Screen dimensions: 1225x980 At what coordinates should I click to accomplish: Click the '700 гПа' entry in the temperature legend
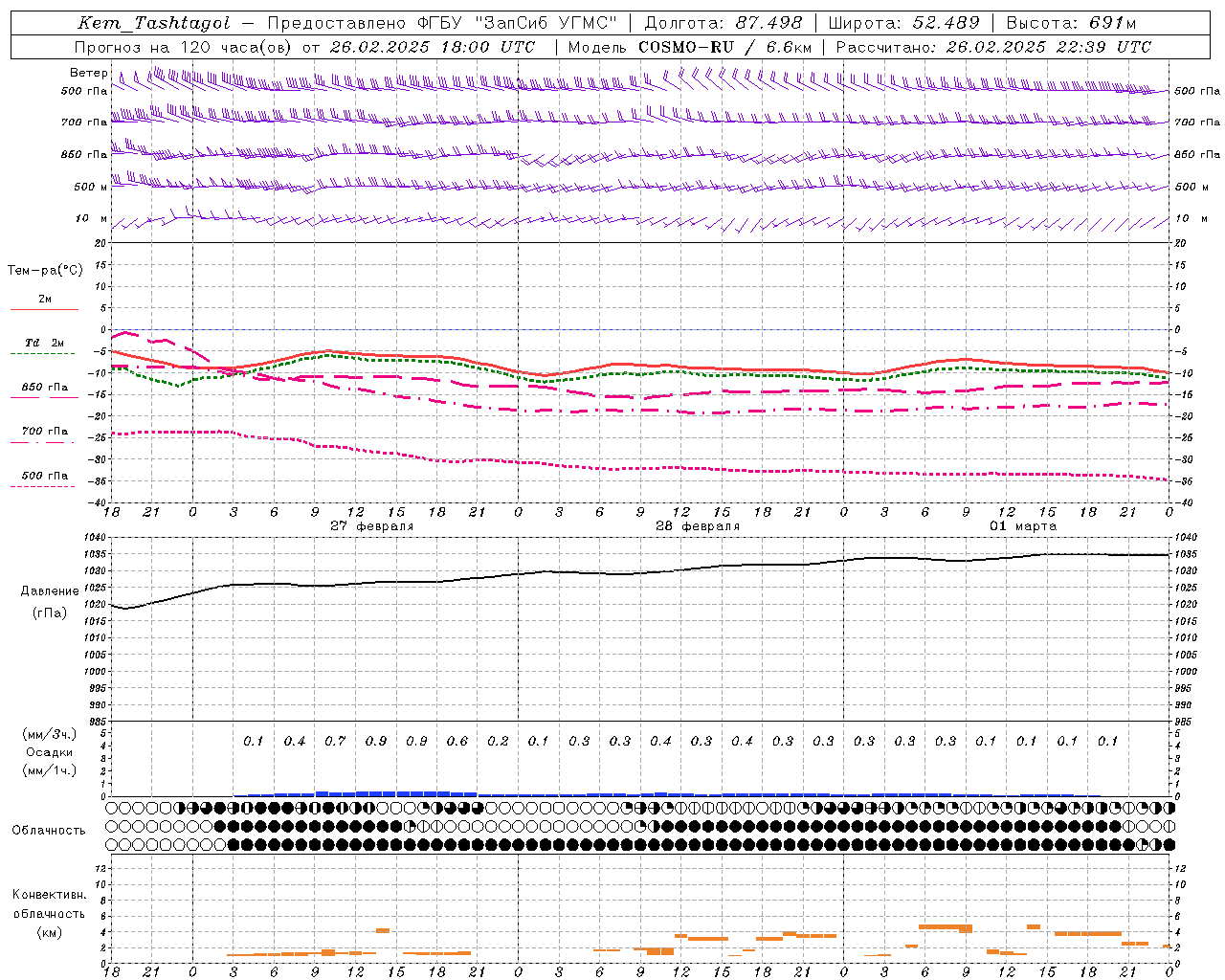point(44,432)
